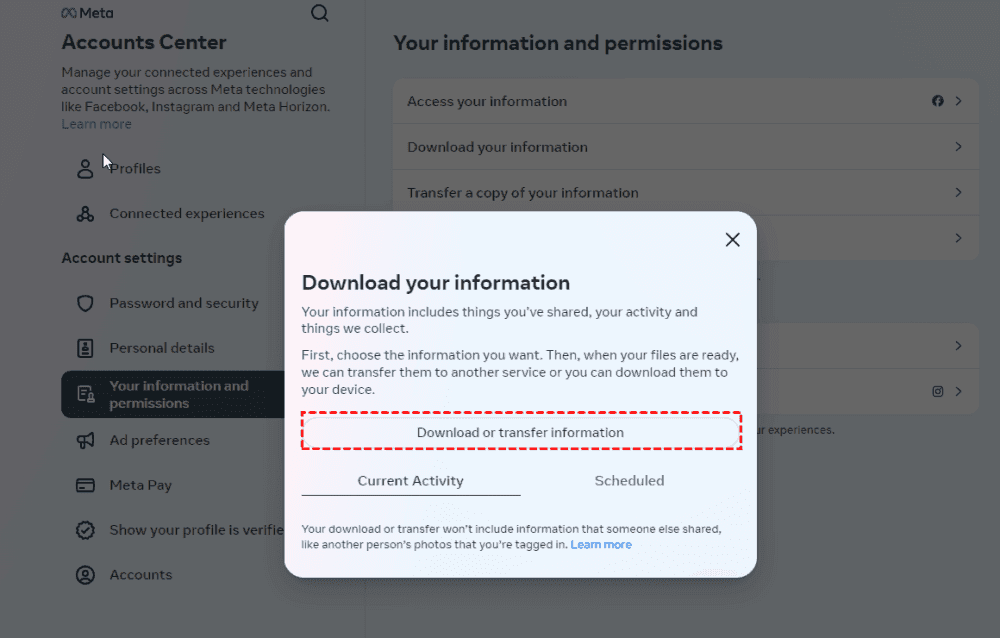Image resolution: width=1000 pixels, height=638 pixels.
Task: Switch to the Current Activity tab
Action: (x=410, y=481)
